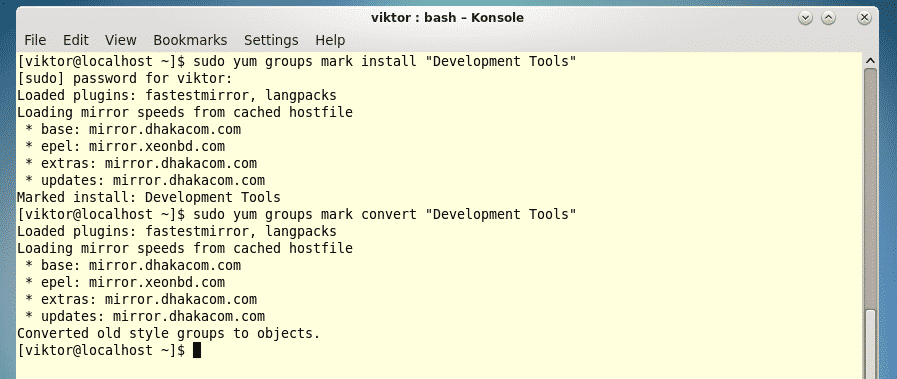
Task: Click the 'viktor : bash – Konsole' title bar
Action: [x=447, y=18]
